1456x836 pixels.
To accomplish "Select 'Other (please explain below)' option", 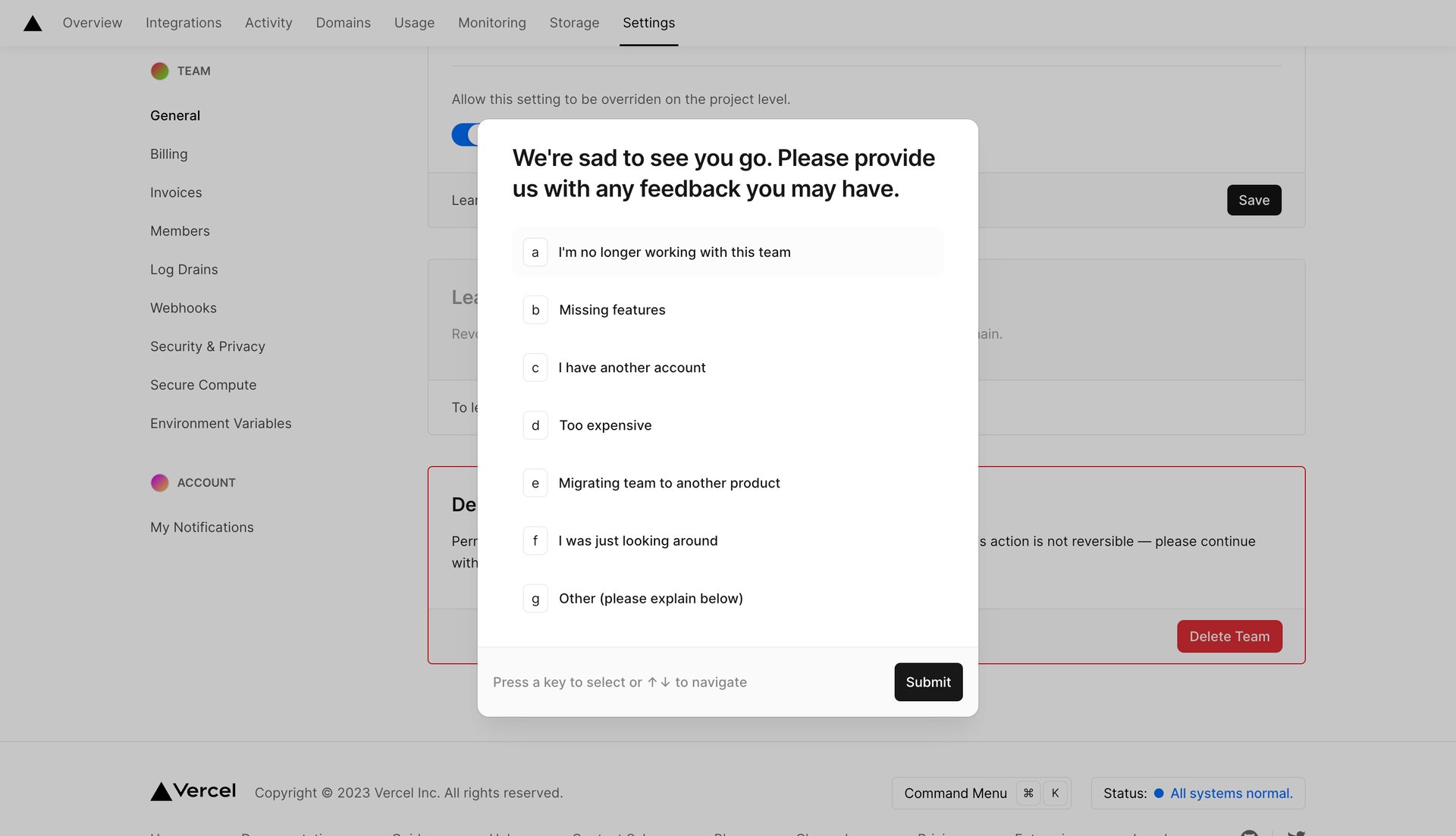I will 651,598.
